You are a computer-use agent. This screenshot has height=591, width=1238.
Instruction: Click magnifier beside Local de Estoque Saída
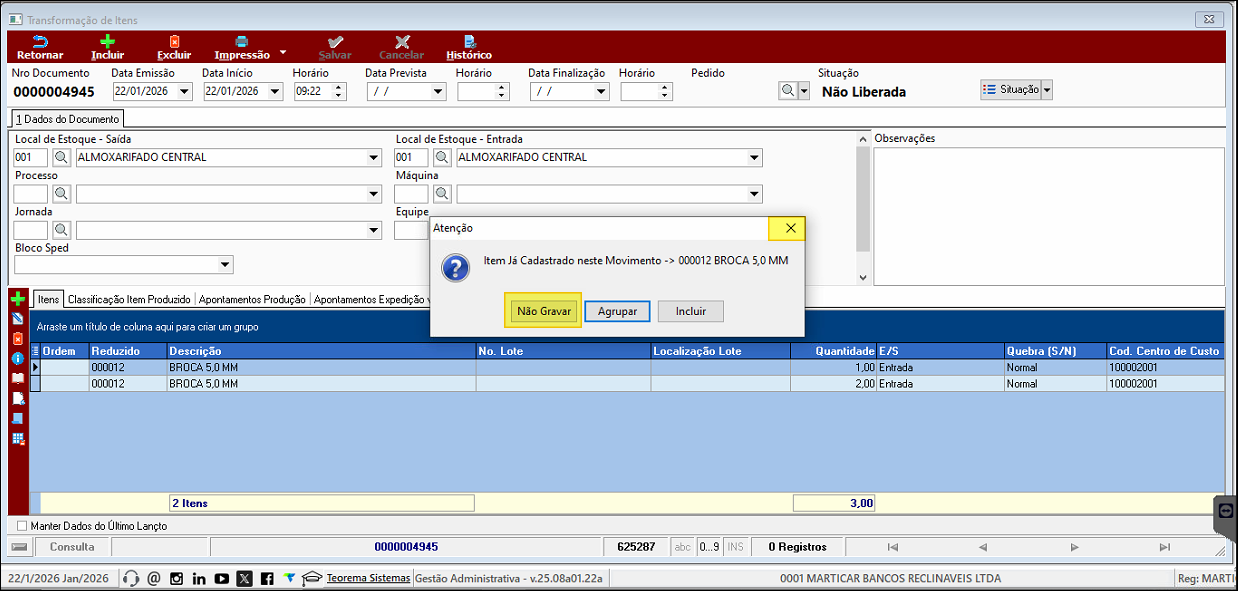(61, 158)
